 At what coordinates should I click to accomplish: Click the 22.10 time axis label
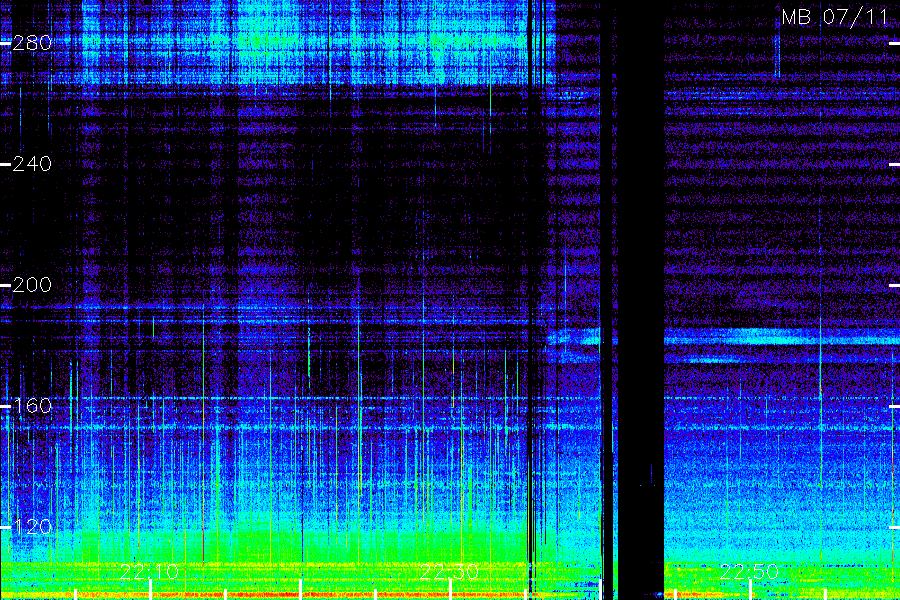point(149,572)
